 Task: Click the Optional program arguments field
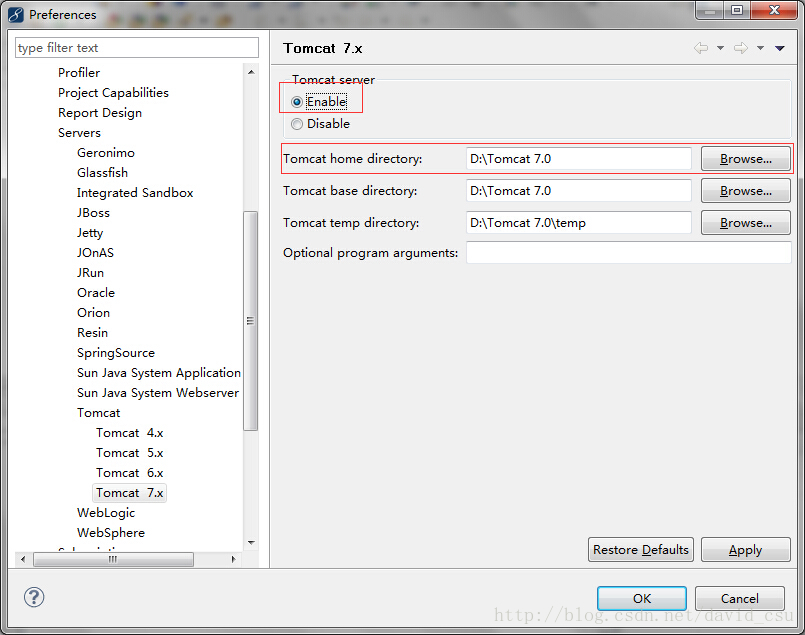coord(628,253)
